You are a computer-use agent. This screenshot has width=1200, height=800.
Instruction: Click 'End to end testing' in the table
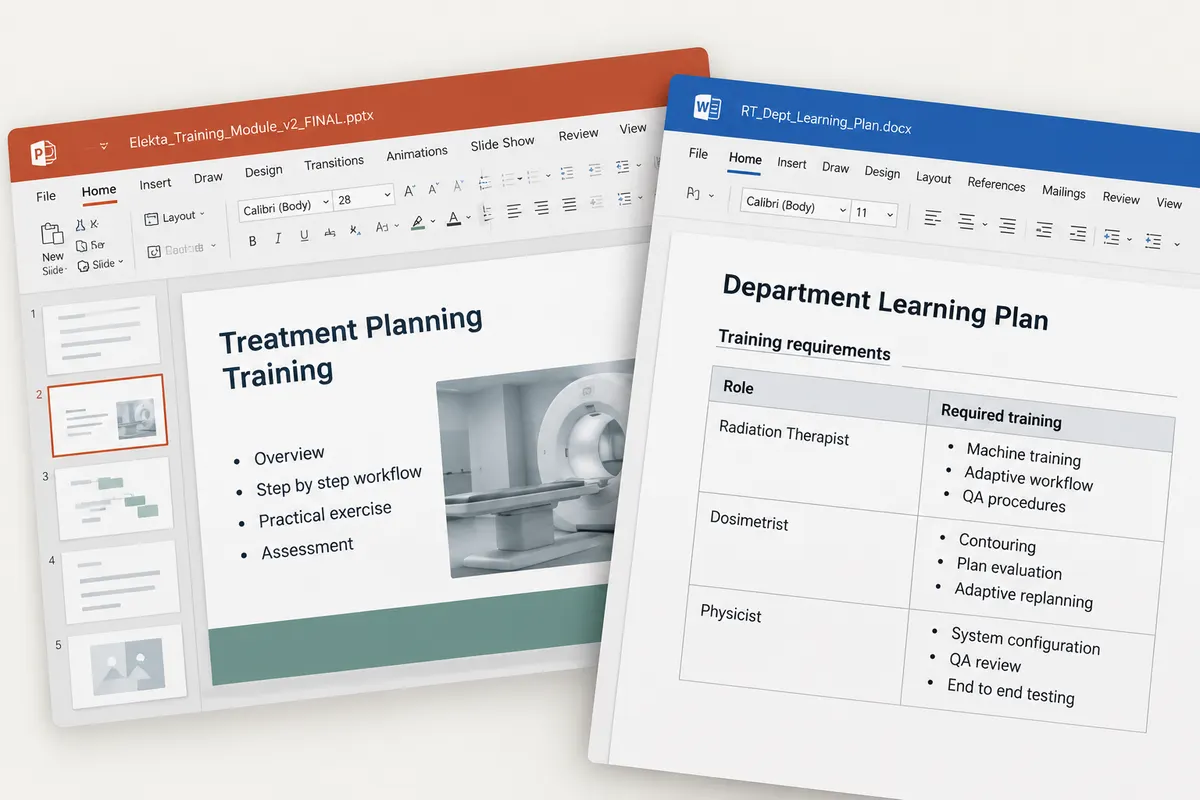pos(1011,691)
